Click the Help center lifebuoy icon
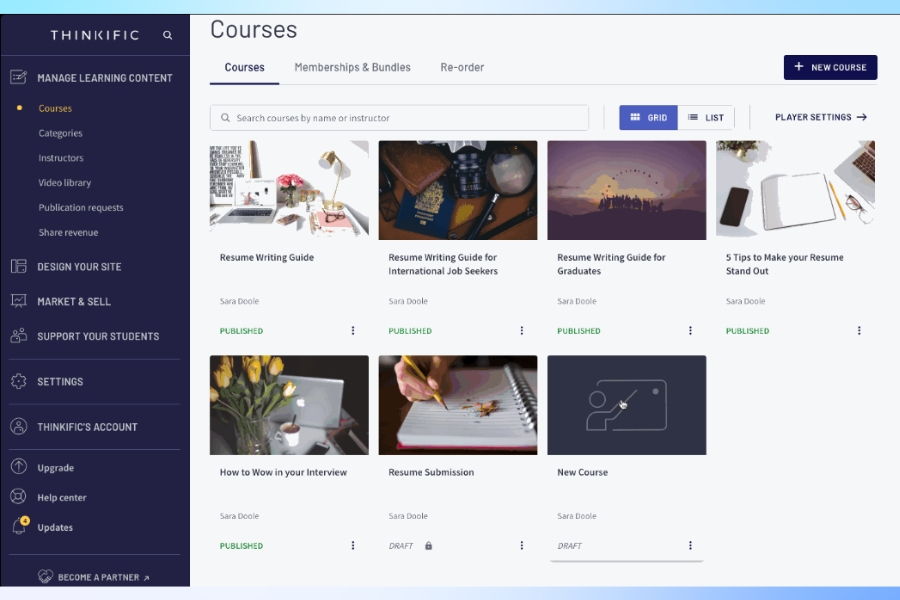This screenshot has height=600, width=900. (18, 497)
